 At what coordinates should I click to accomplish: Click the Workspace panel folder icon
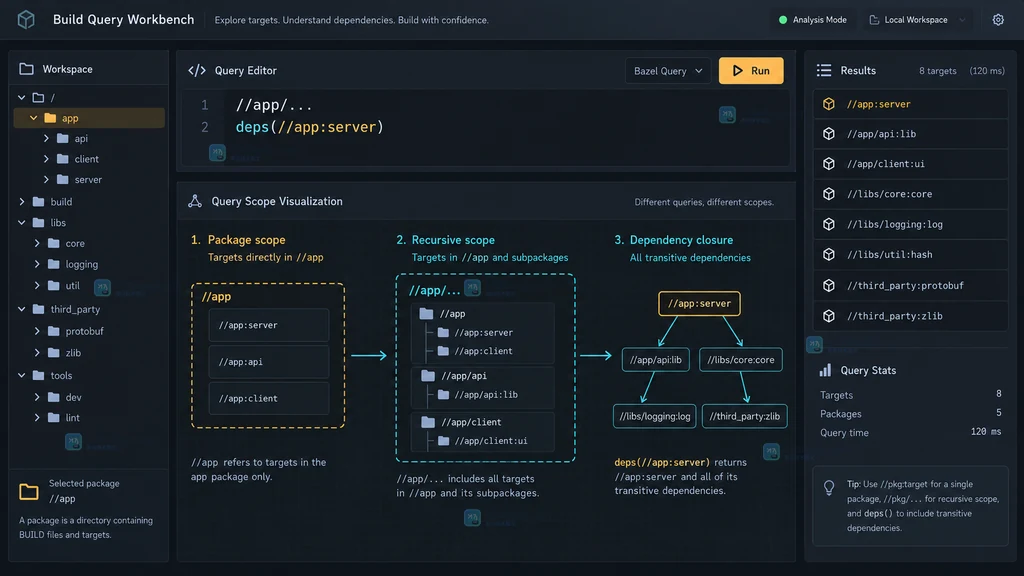click(x=26, y=69)
